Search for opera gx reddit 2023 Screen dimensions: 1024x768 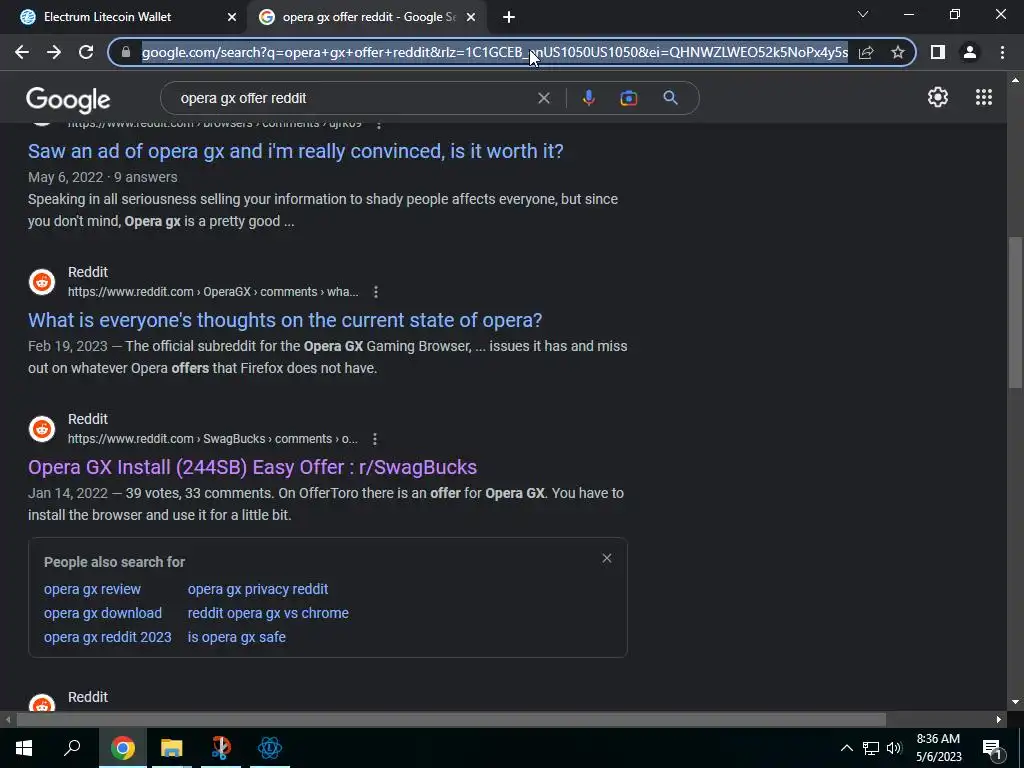(108, 637)
